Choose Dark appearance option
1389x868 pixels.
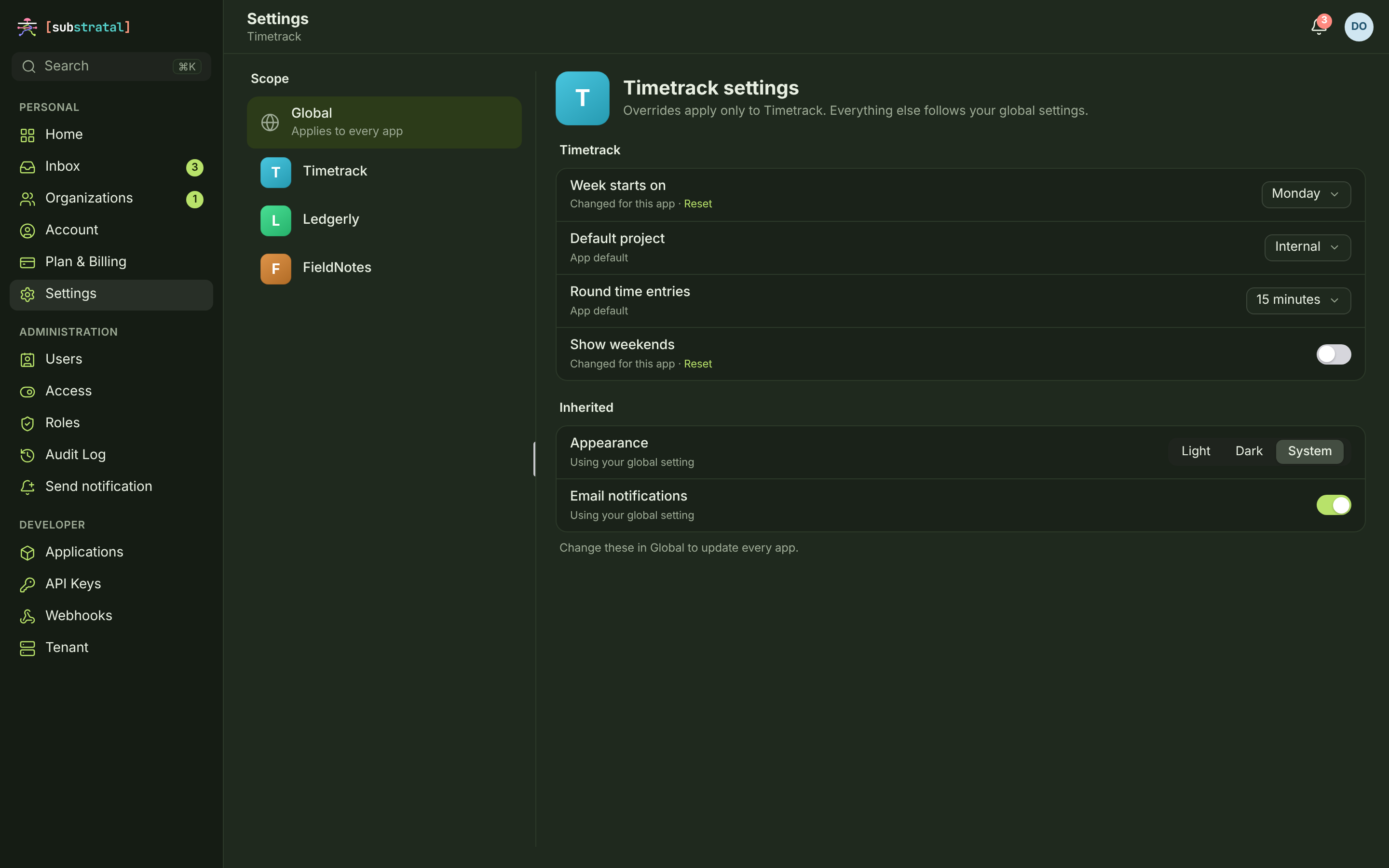[x=1248, y=451]
